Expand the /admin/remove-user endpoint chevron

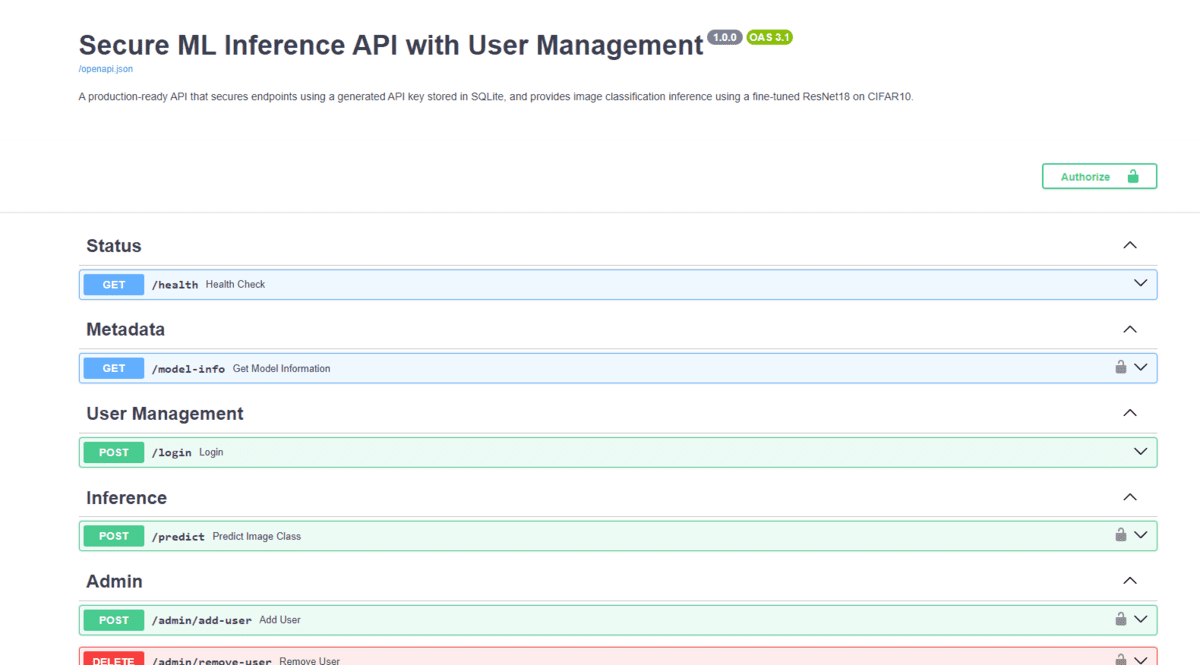1141,659
